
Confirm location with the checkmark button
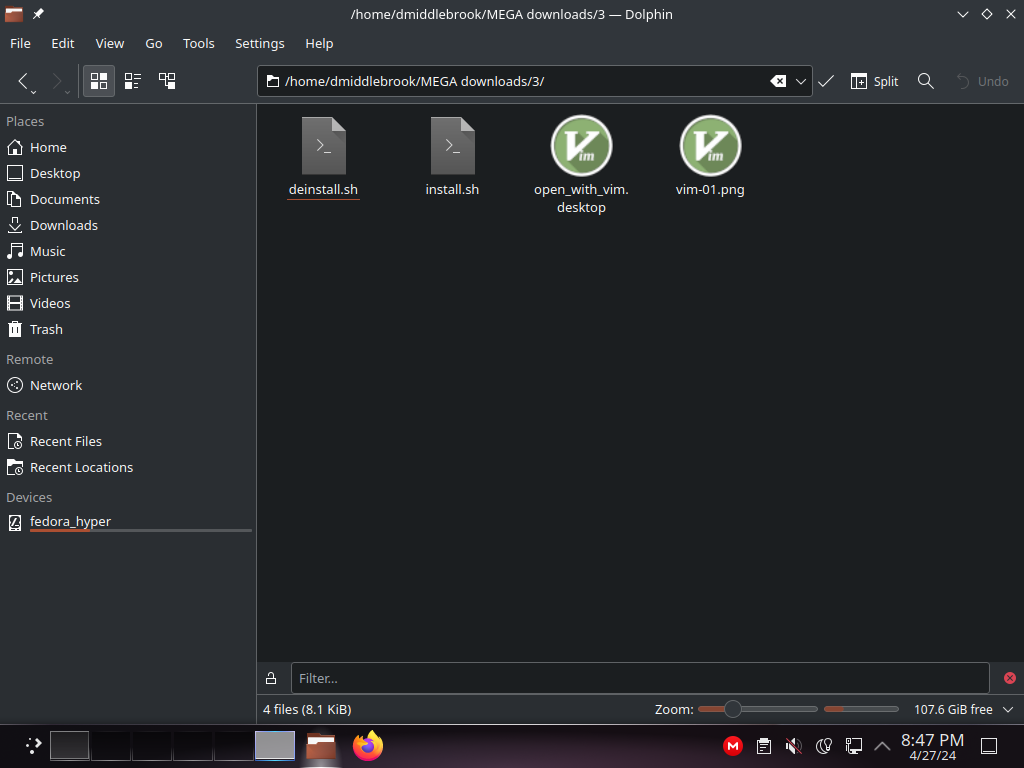(x=826, y=81)
